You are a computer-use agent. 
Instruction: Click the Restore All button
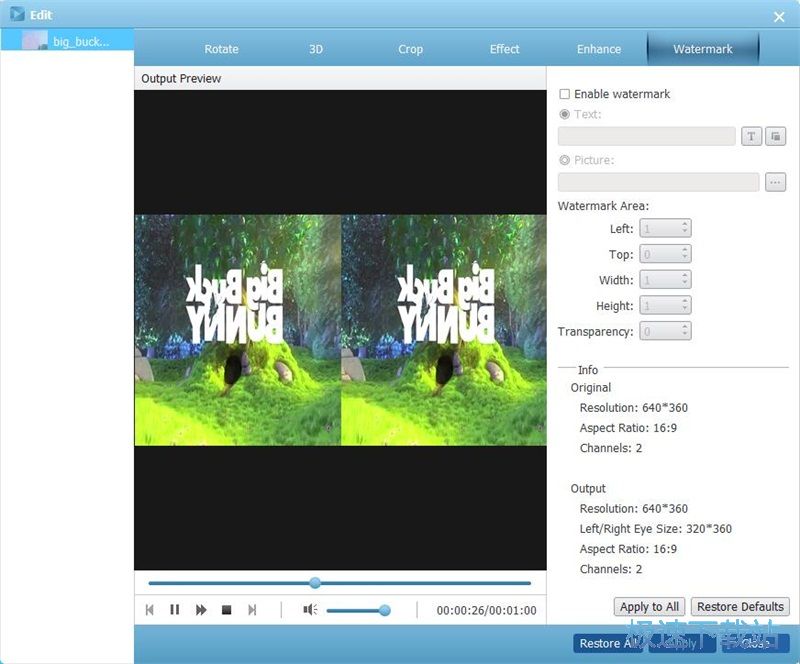(x=607, y=643)
